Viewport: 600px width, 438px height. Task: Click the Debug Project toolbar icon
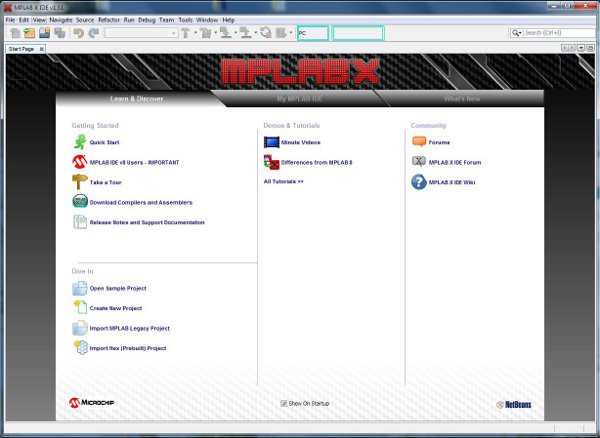pyautogui.click(x=281, y=33)
